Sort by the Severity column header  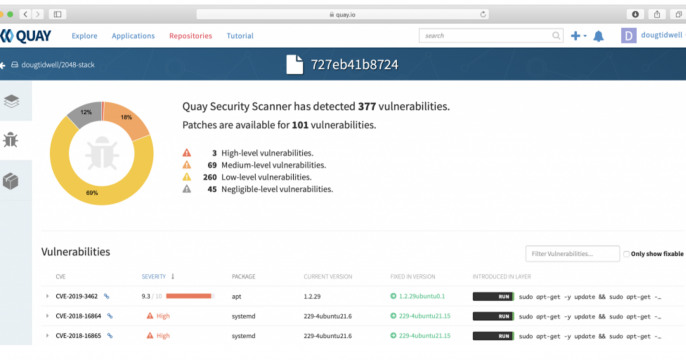(x=154, y=276)
